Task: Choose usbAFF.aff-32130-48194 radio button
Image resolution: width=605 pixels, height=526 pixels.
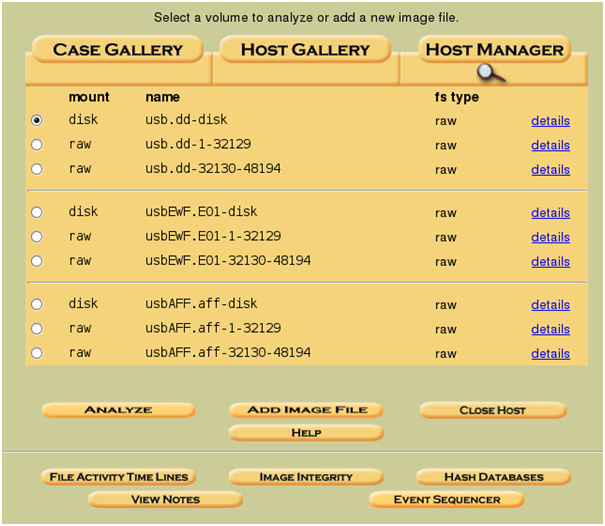Action: coord(37,353)
